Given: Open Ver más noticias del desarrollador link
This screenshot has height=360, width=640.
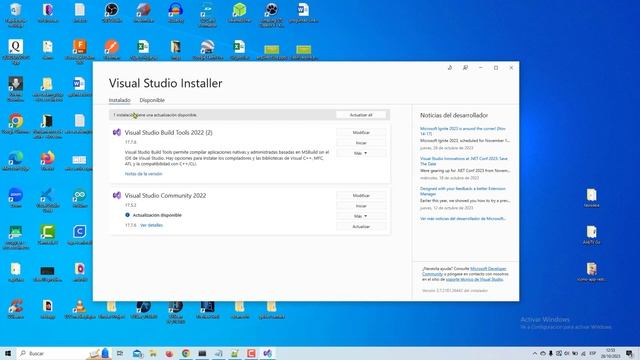Looking at the screenshot, I should (463, 219).
